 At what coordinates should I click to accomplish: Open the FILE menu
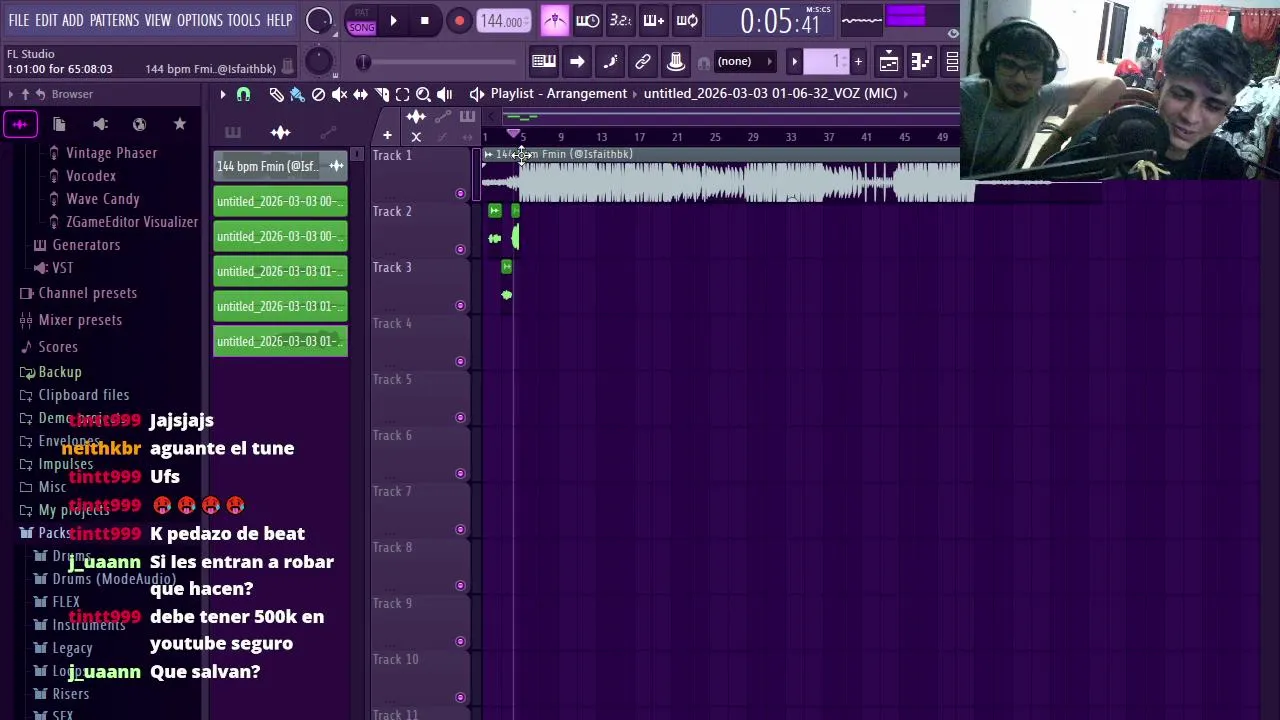[x=18, y=20]
